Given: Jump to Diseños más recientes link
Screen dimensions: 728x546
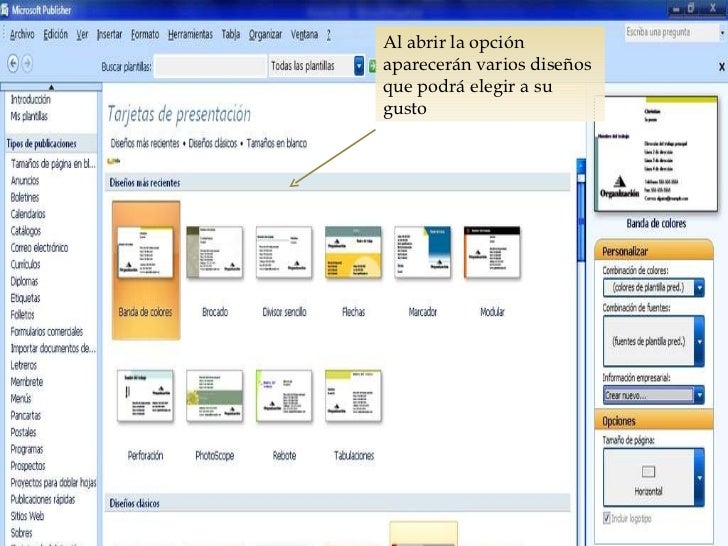Looking at the screenshot, I should pos(145,143).
